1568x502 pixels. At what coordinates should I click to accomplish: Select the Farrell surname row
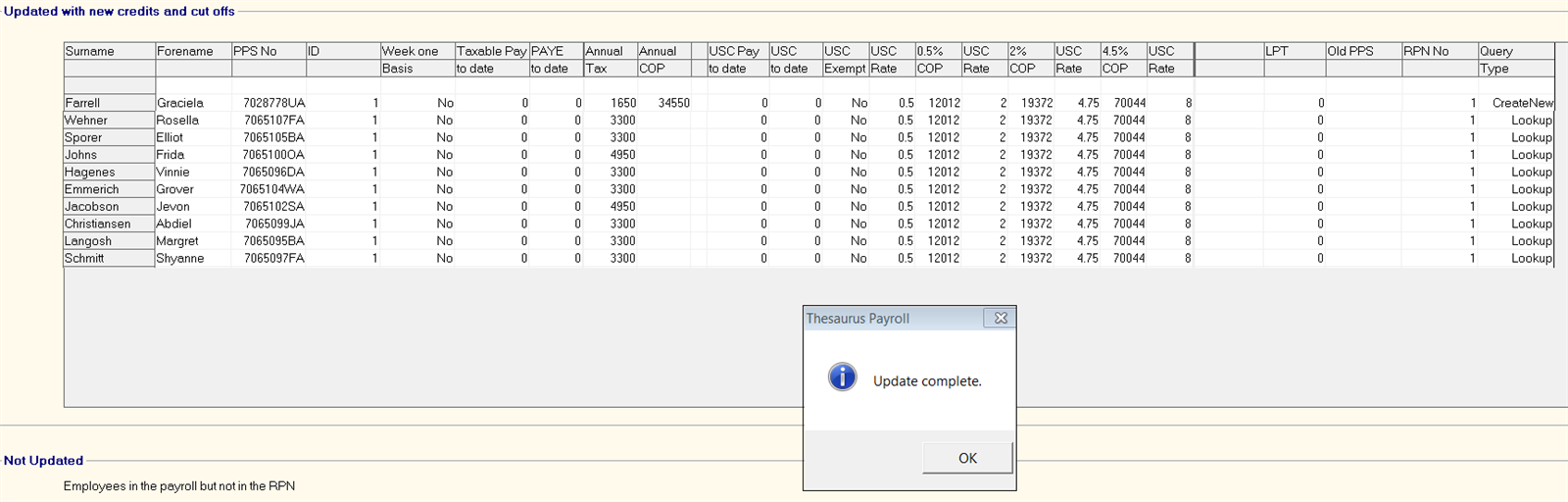(110, 103)
